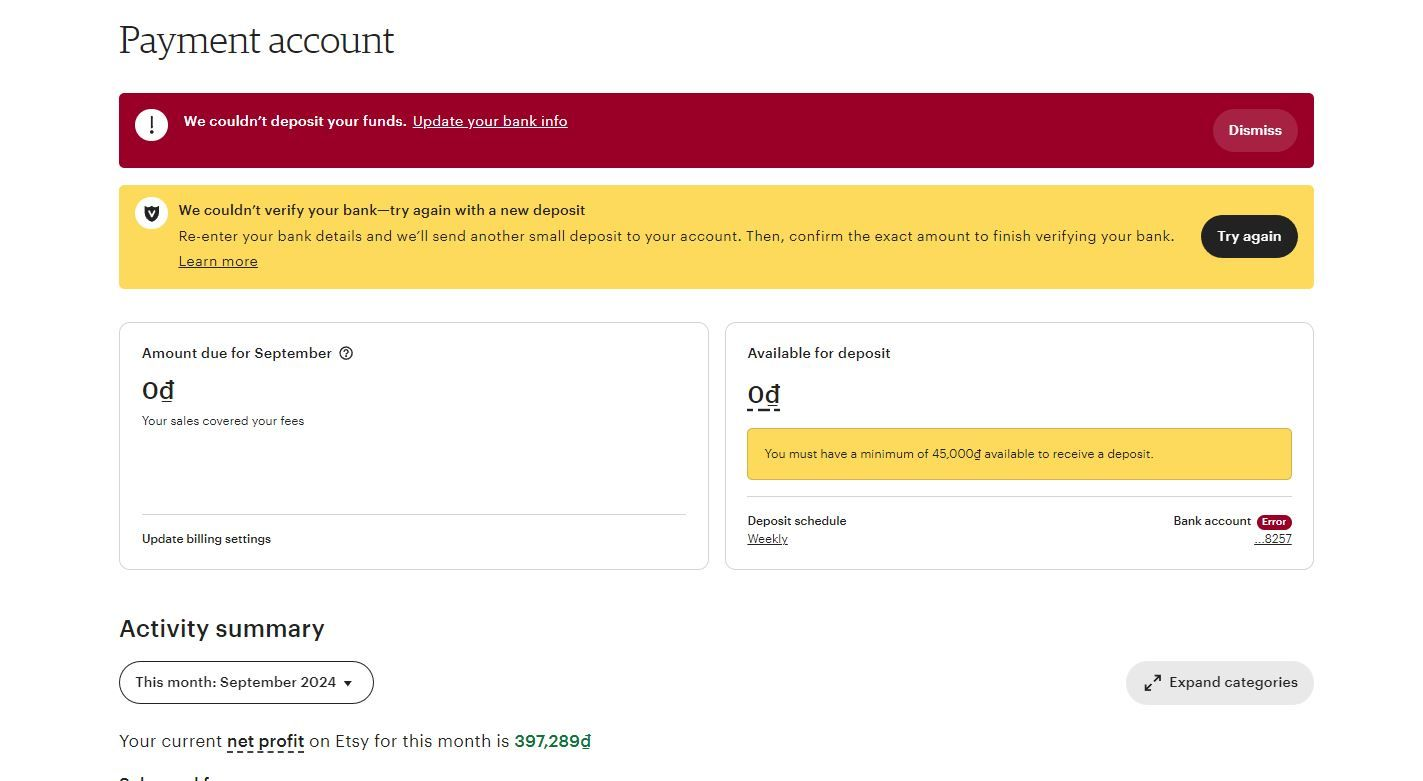The image size is (1423, 781).
Task: Open help icon beside Amount due for September
Action: pyautogui.click(x=346, y=353)
